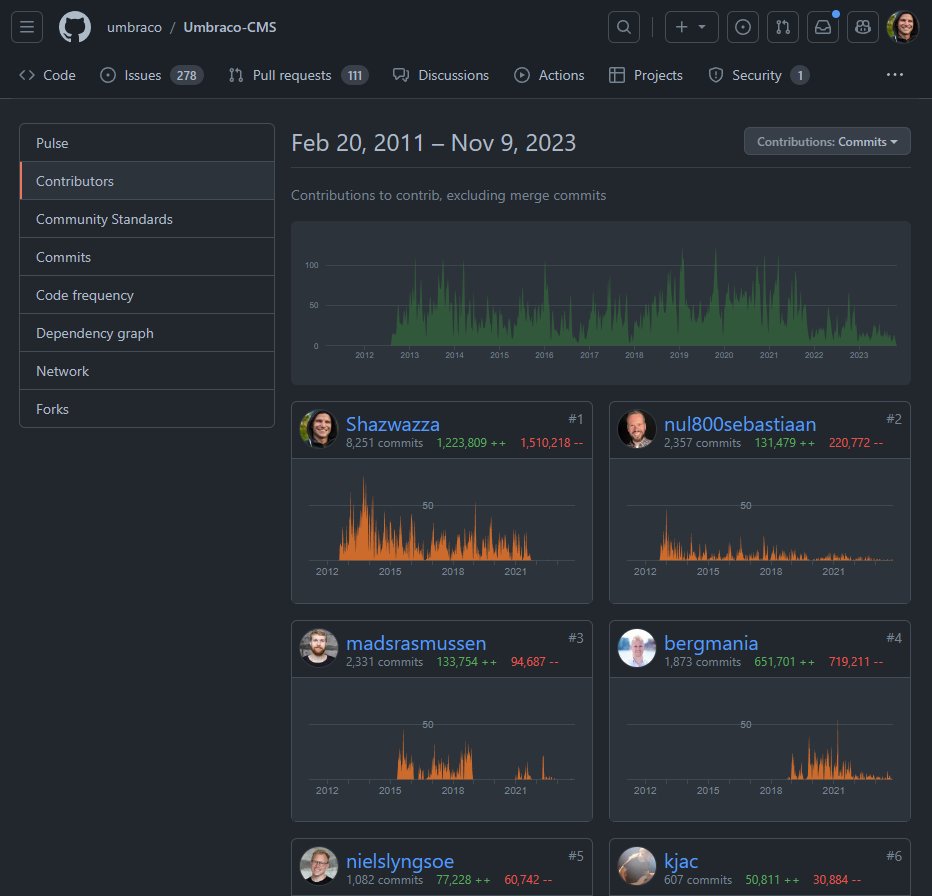Open Code frequency in sidebar
Screen dimensions: 932x896
pyautogui.click(x=147, y=295)
